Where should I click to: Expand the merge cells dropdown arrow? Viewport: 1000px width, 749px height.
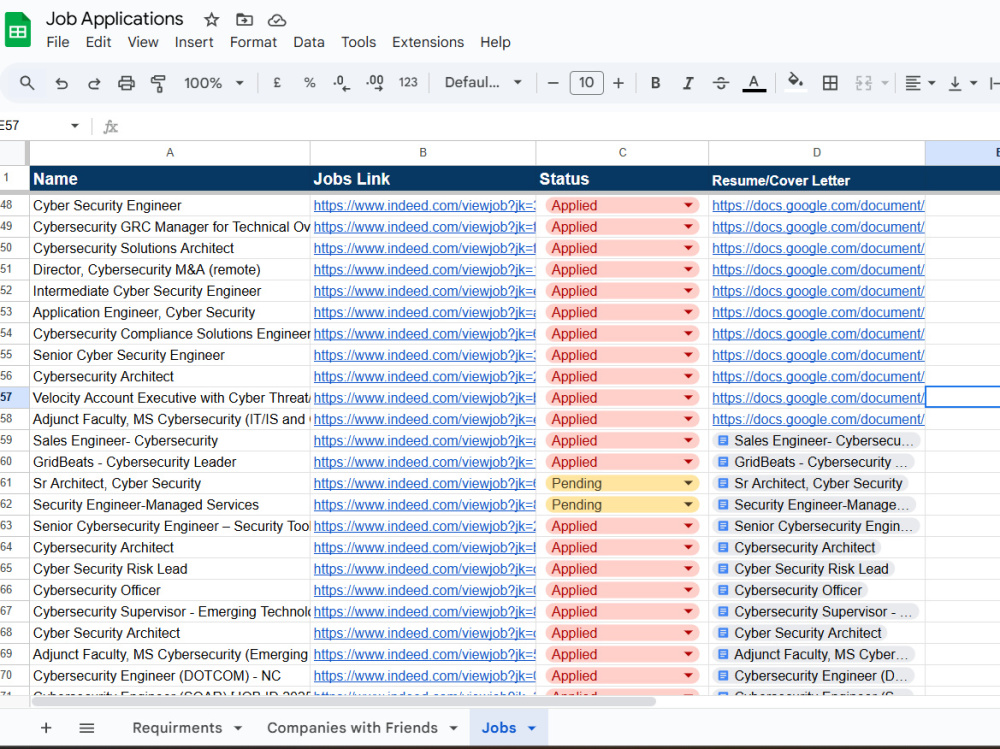(x=885, y=83)
